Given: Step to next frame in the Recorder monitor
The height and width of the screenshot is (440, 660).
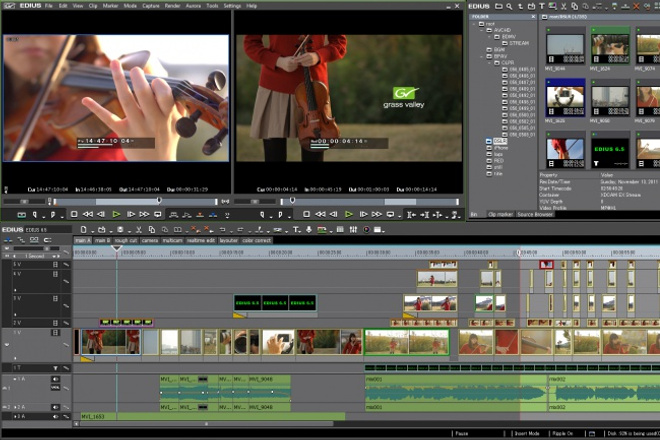Looking at the screenshot, I should point(363,214).
